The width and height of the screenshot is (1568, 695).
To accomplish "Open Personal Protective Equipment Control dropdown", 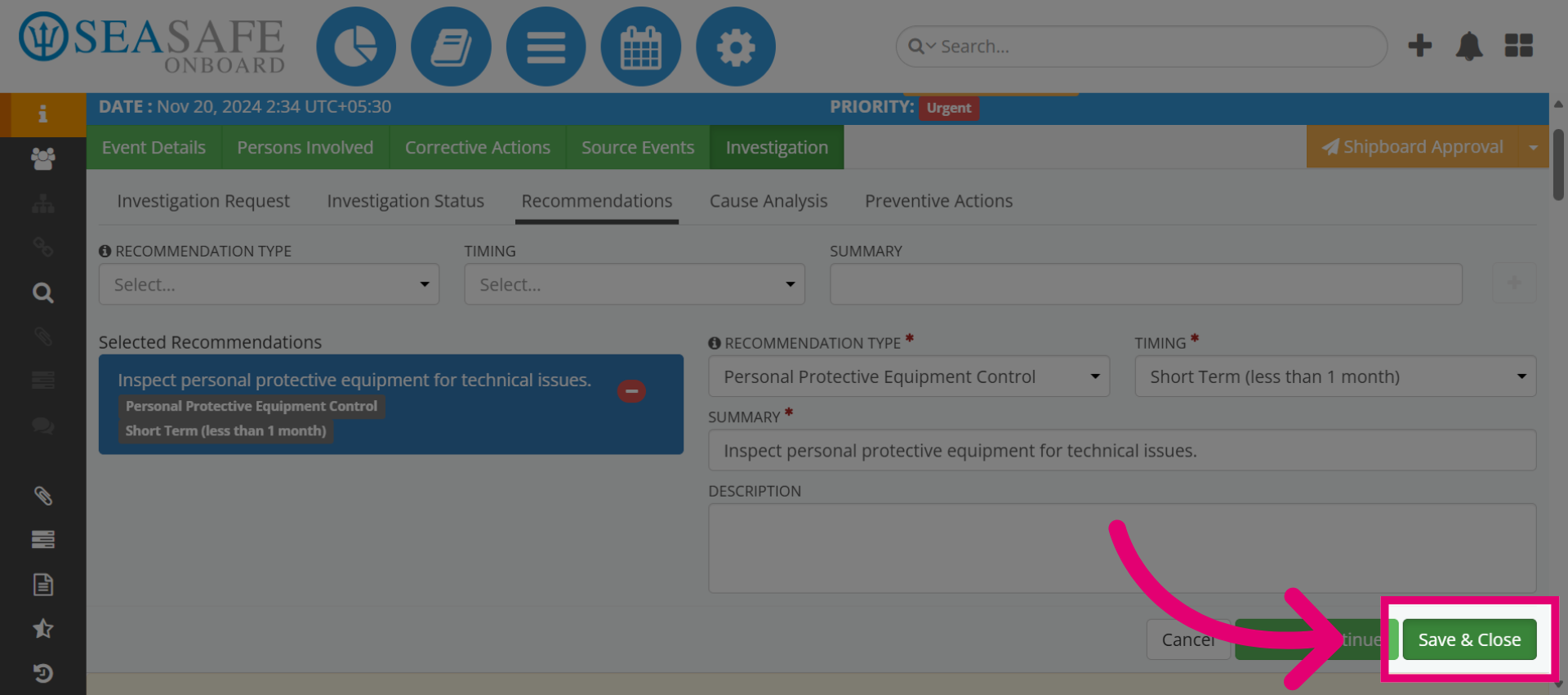I will (909, 376).
